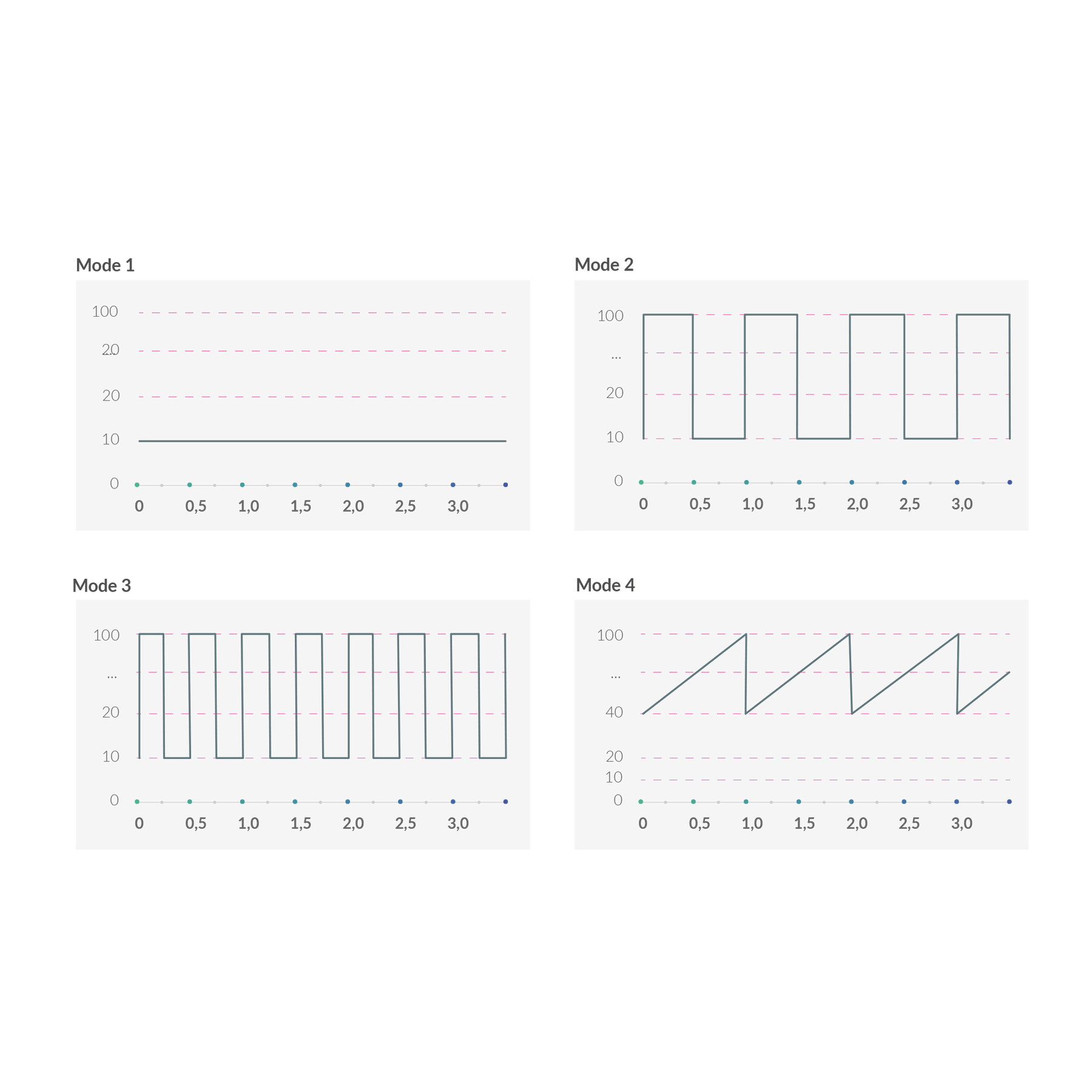
Task: Click the axis dot above 0,5 in Mode 4
Action: [693, 802]
